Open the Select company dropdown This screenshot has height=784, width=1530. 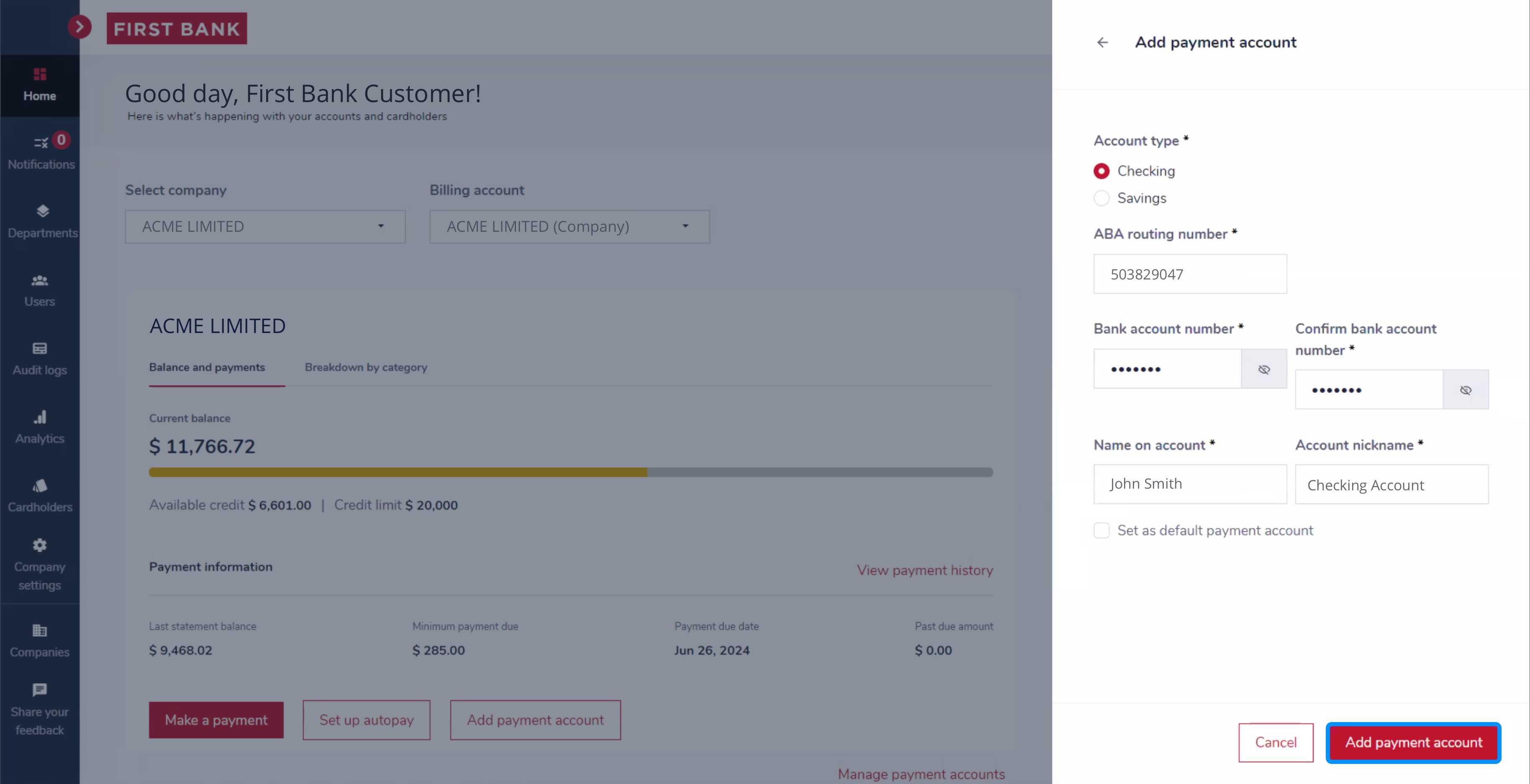(265, 226)
